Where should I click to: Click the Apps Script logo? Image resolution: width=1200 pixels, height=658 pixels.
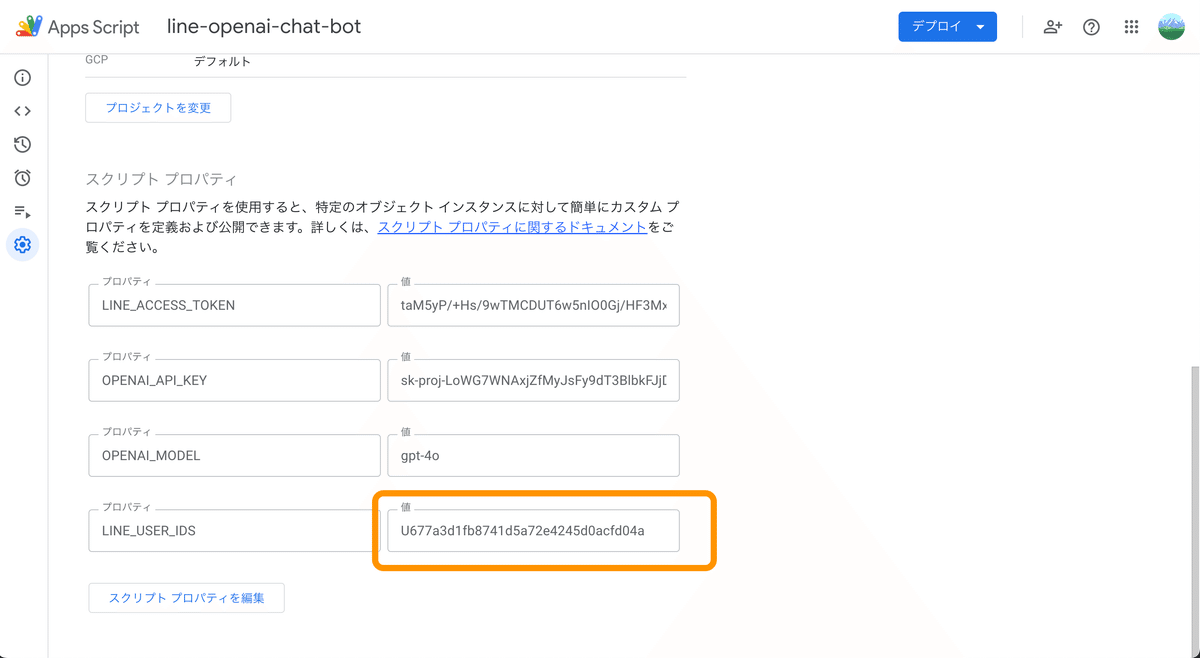tap(78, 27)
